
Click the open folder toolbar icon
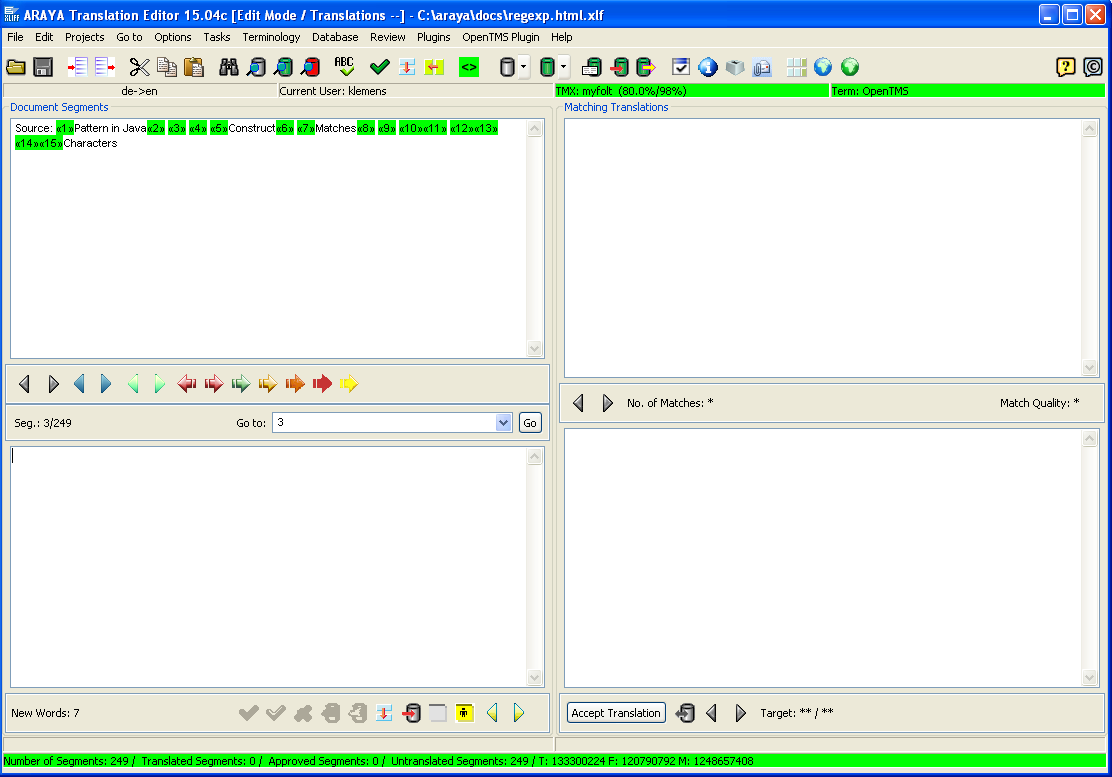tap(15, 67)
